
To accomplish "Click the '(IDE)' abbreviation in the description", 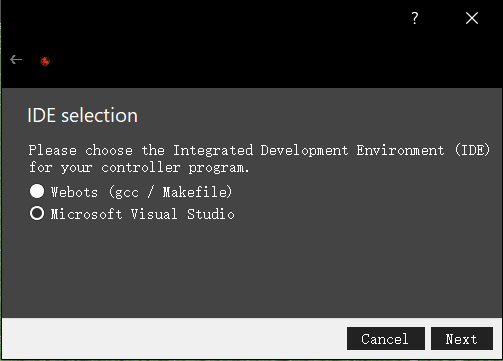I will (x=472, y=150).
